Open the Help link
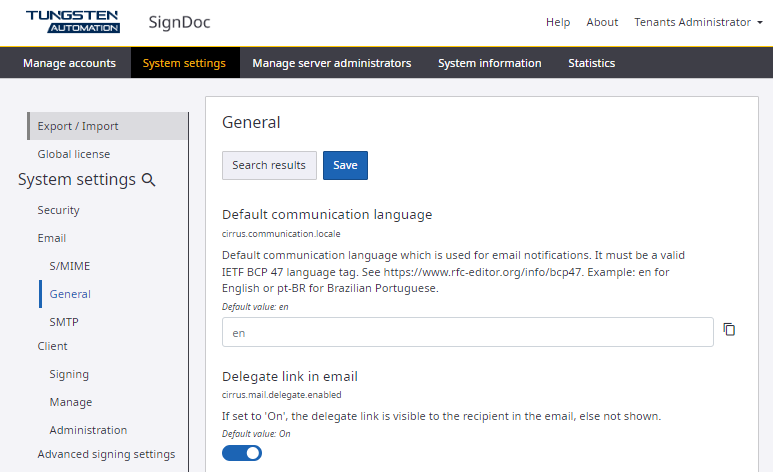 tap(558, 22)
